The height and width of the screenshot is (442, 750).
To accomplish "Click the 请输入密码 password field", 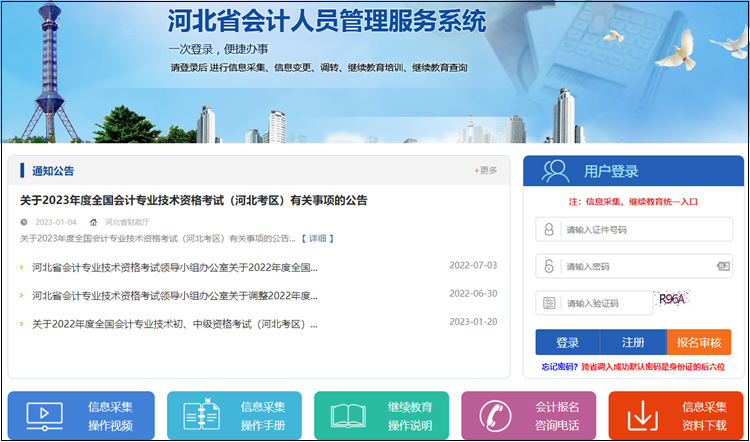I will click(x=634, y=266).
